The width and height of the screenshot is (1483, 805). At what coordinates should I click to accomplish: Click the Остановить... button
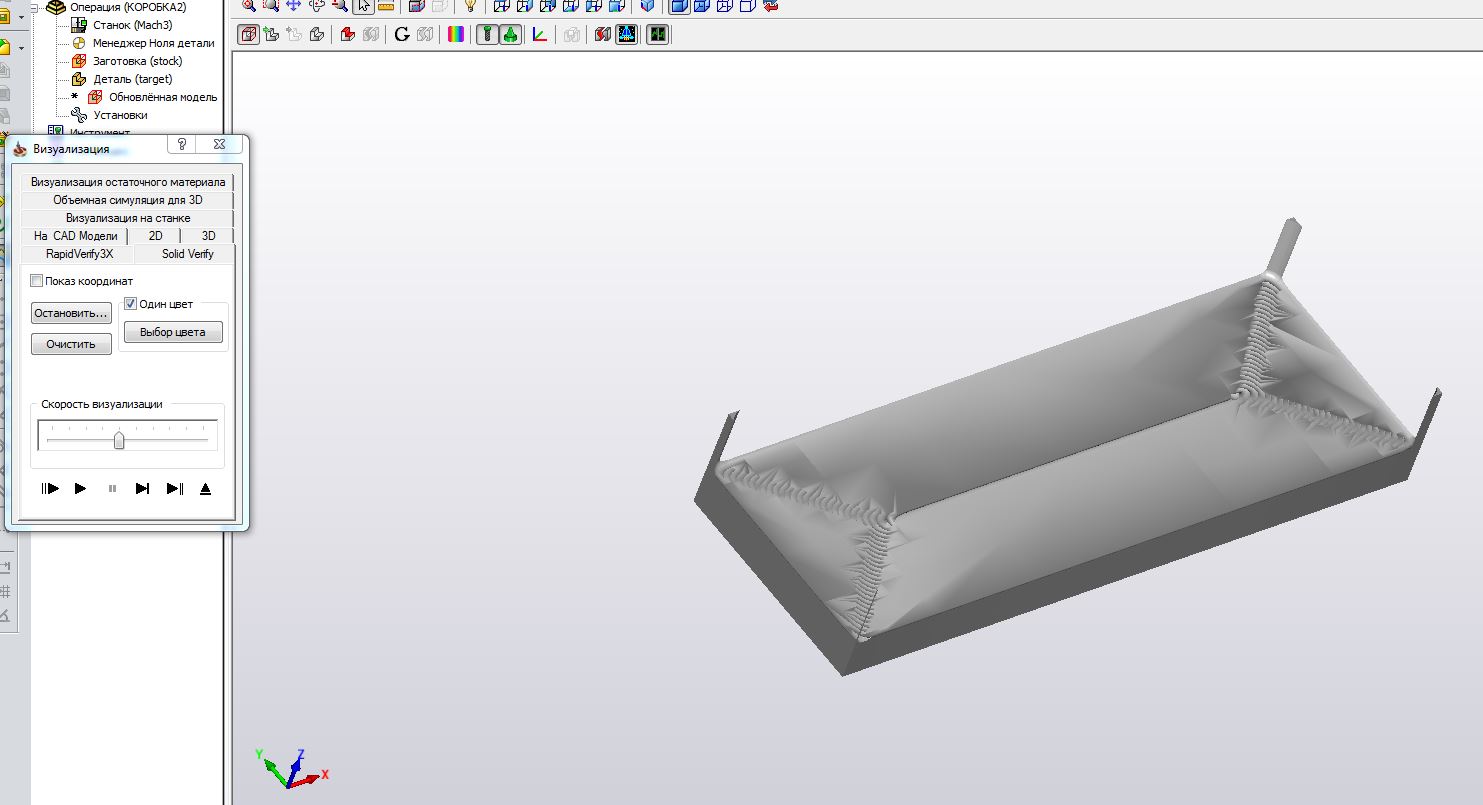tap(71, 313)
